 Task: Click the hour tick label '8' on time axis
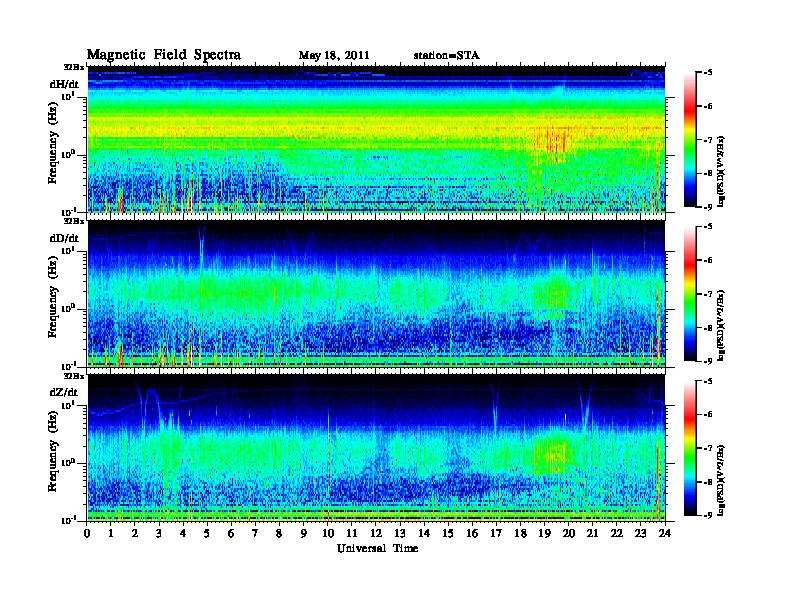[x=279, y=533]
